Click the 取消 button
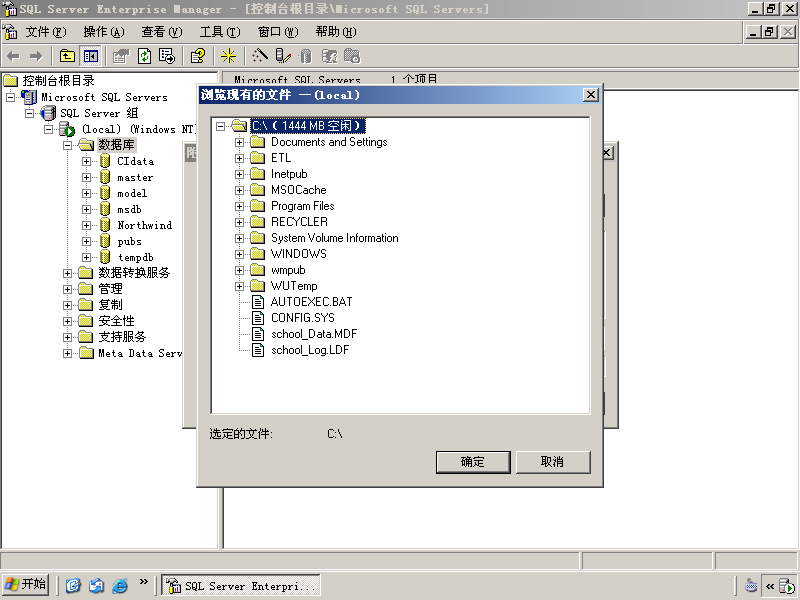800x600 pixels. pyautogui.click(x=553, y=462)
